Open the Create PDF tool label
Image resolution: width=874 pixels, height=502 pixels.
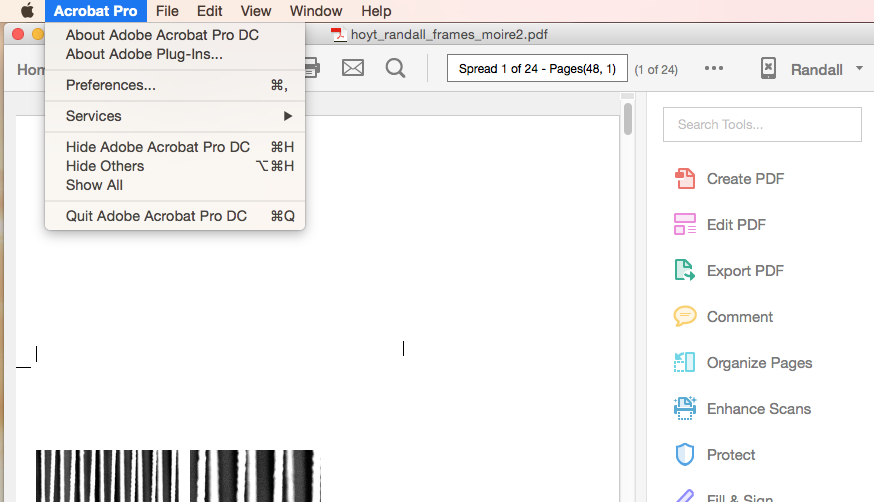(745, 179)
